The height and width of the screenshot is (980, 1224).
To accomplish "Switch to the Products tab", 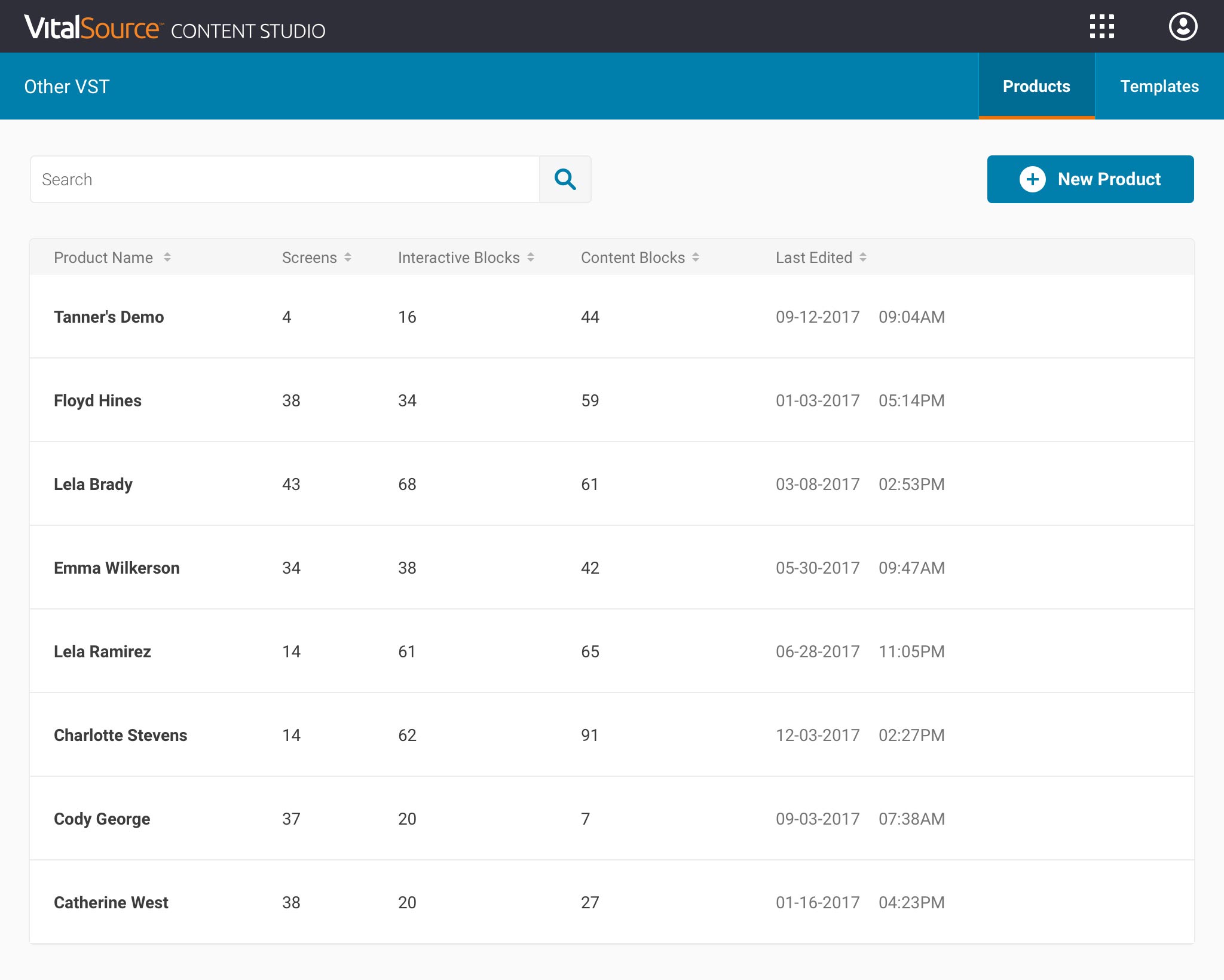I will [1036, 86].
